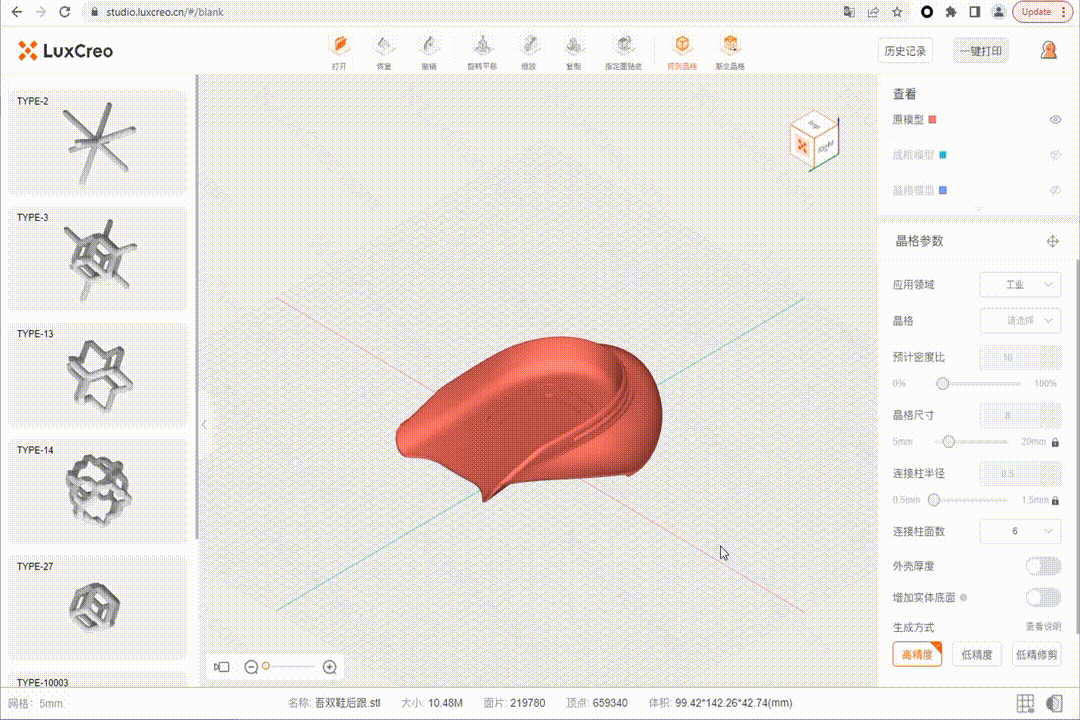Select the TYPE-2 lattice thumbnail
Viewport: 1080px width, 720px height.
(98, 142)
